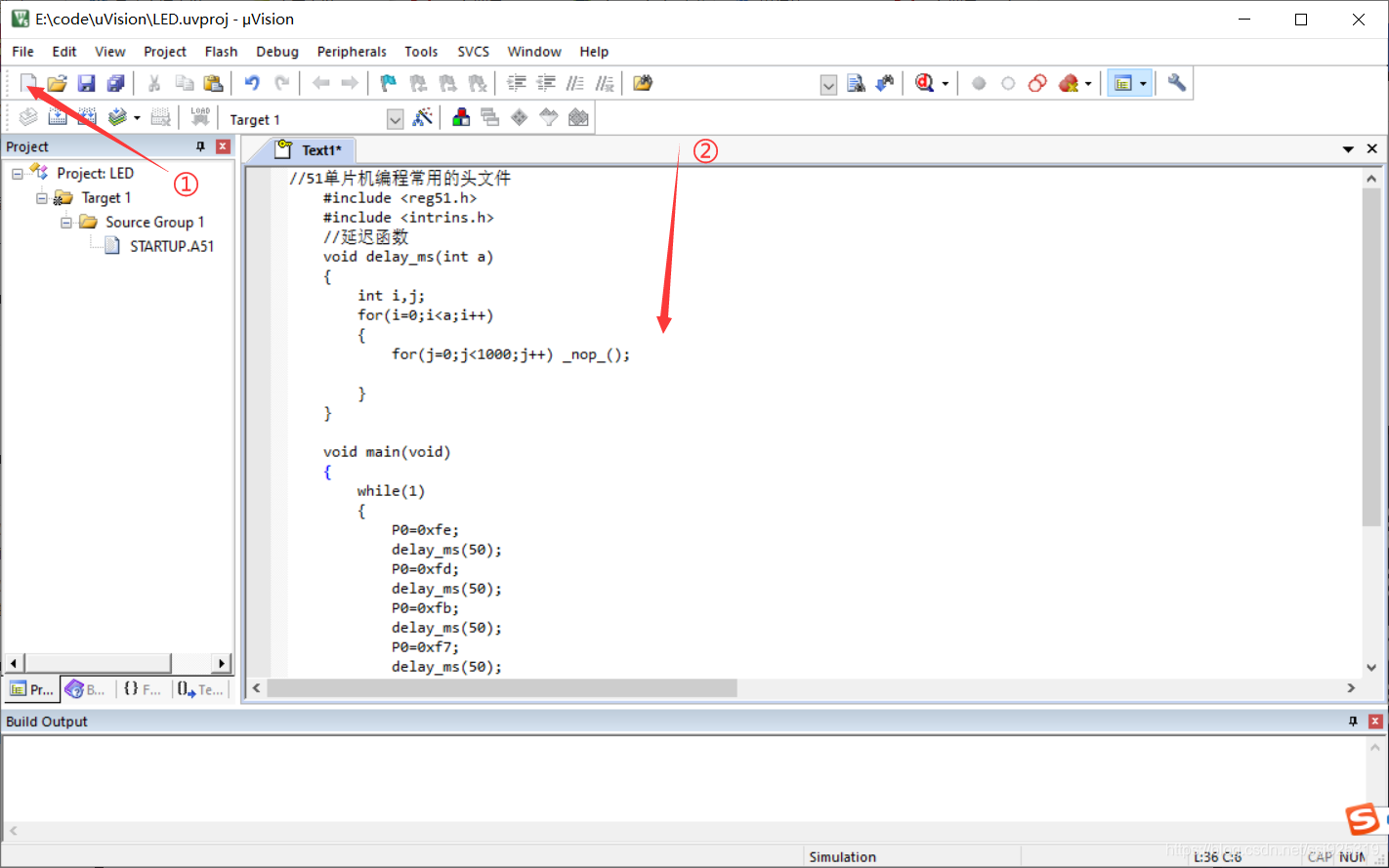Screen dimensions: 1389x868
Task: Click the editor vertical scrollbar thumb
Action: (x=1371, y=356)
